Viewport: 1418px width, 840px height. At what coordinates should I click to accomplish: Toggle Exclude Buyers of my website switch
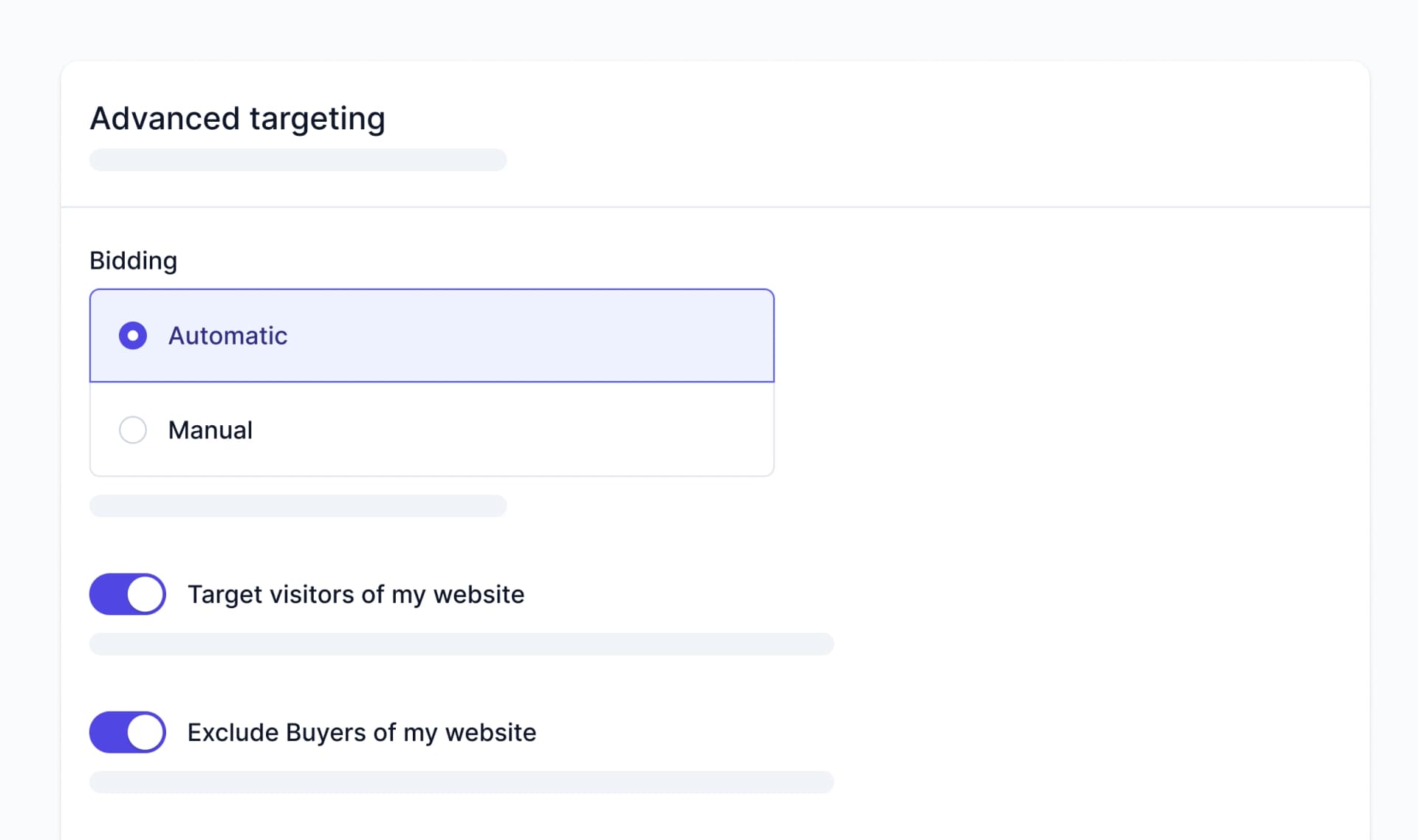(128, 732)
